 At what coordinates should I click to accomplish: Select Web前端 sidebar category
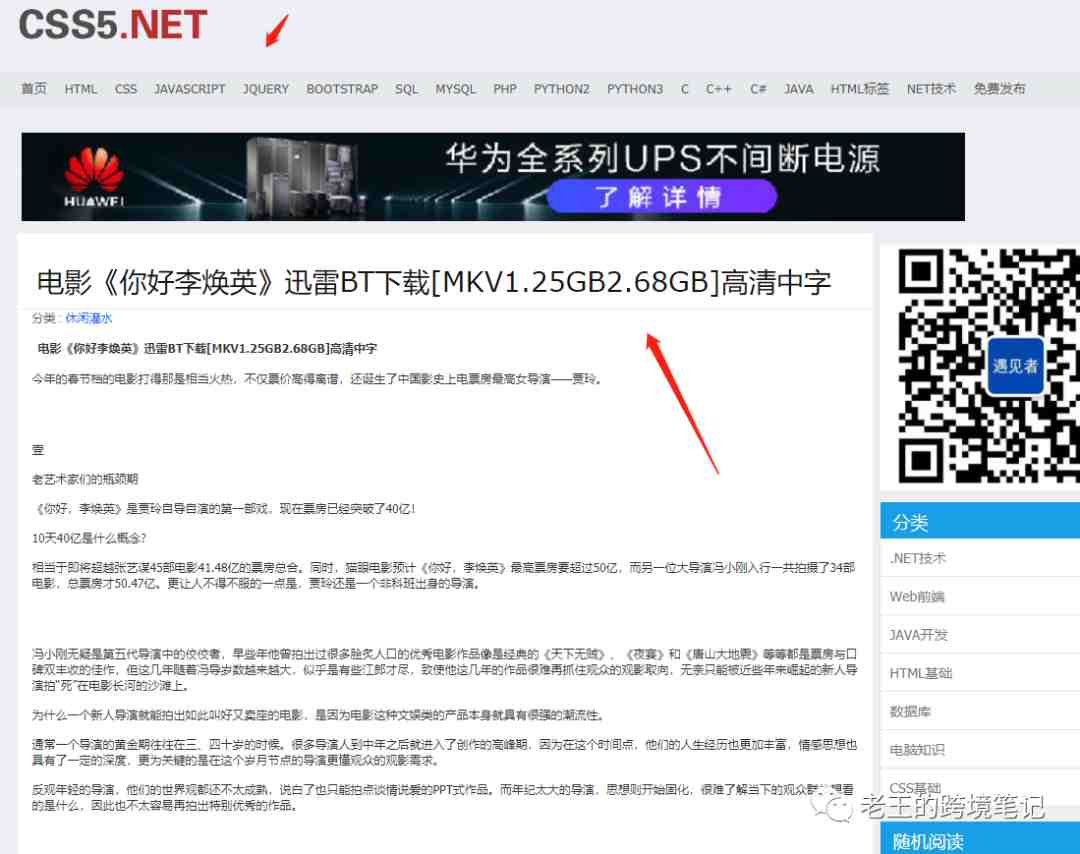pyautogui.click(x=917, y=597)
